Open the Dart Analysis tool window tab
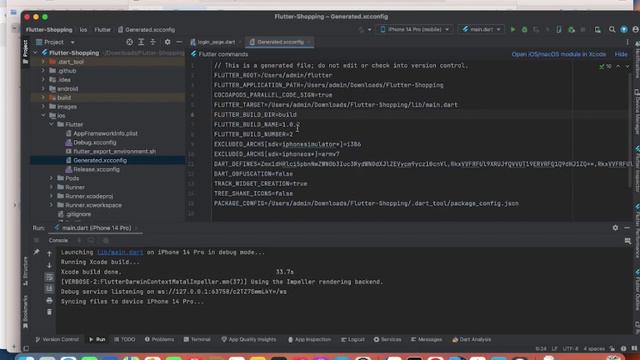 coord(471,340)
